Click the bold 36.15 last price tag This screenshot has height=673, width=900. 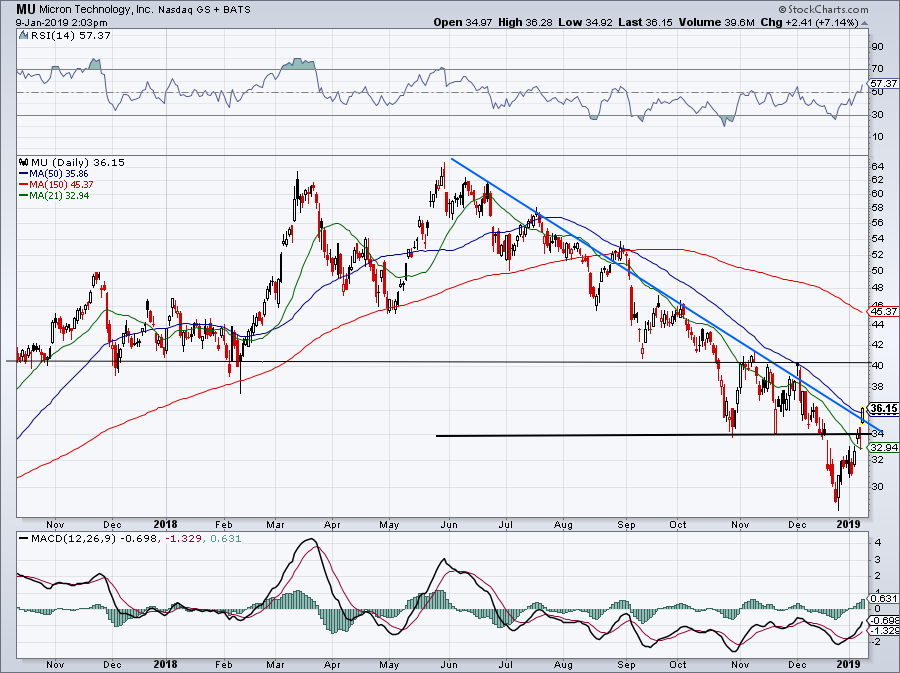[883, 409]
